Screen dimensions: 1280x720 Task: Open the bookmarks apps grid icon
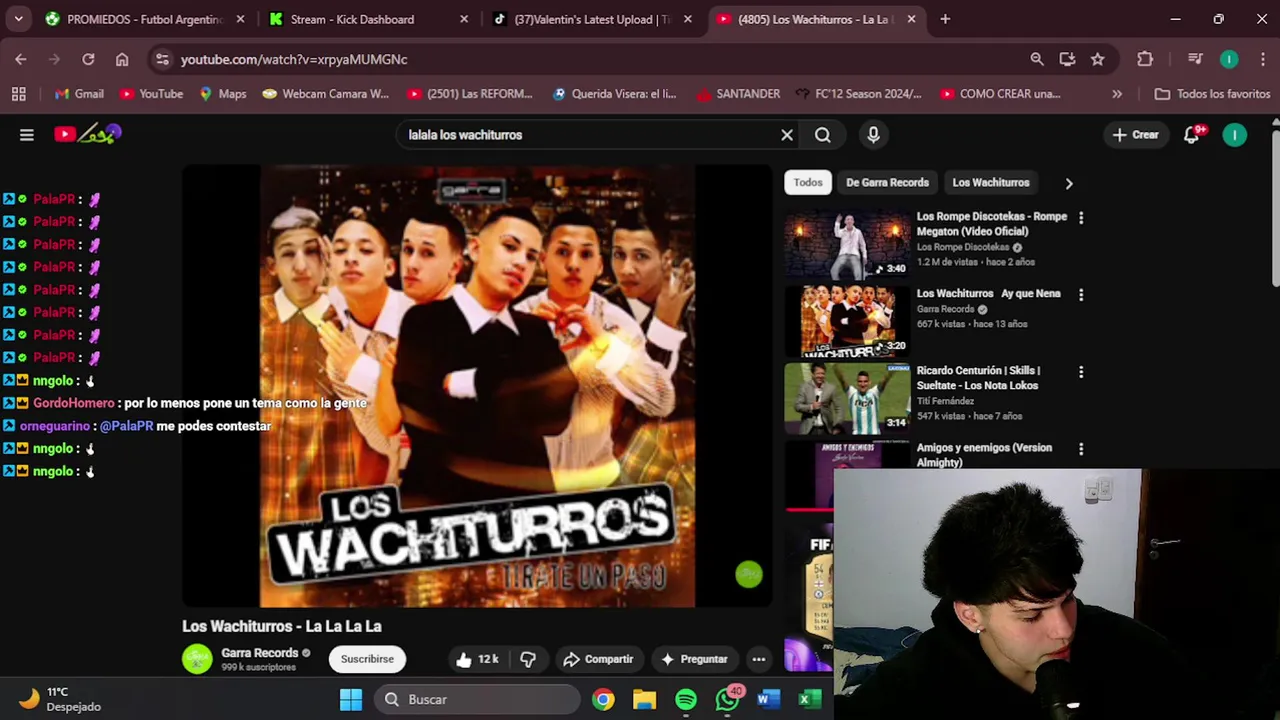[18, 94]
